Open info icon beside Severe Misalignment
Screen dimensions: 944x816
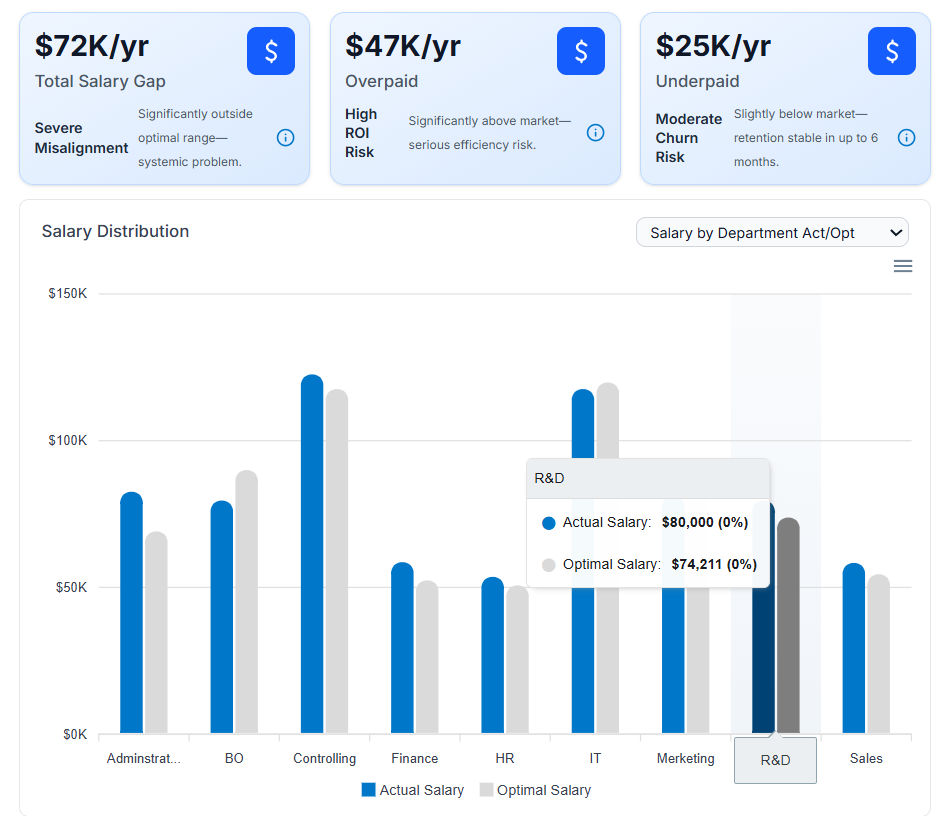pos(285,138)
